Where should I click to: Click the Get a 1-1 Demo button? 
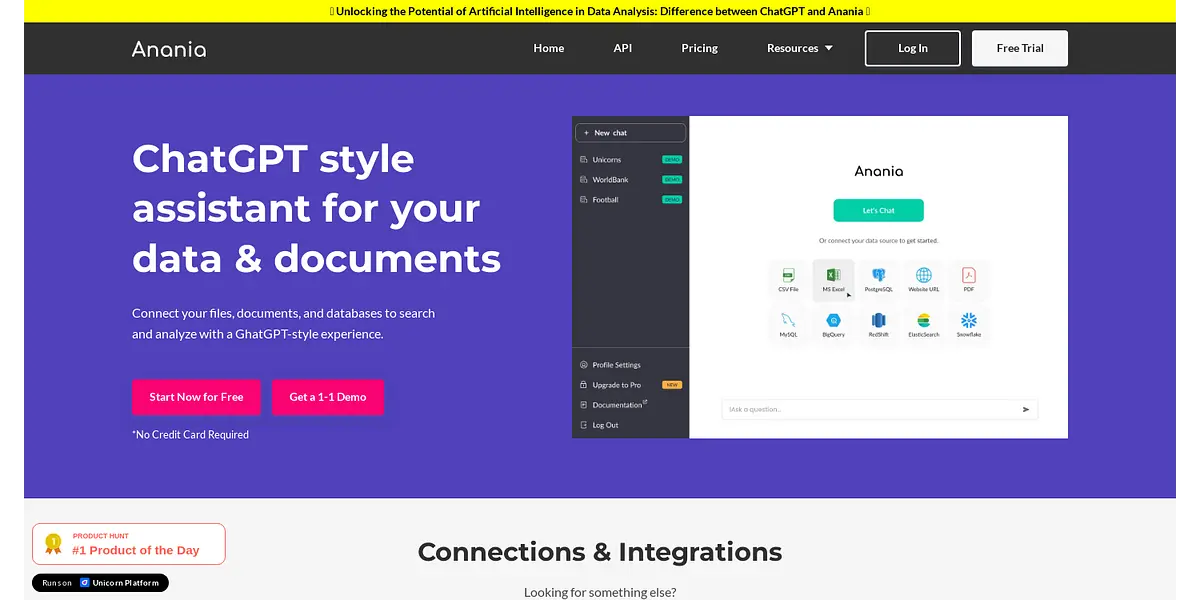click(x=328, y=397)
